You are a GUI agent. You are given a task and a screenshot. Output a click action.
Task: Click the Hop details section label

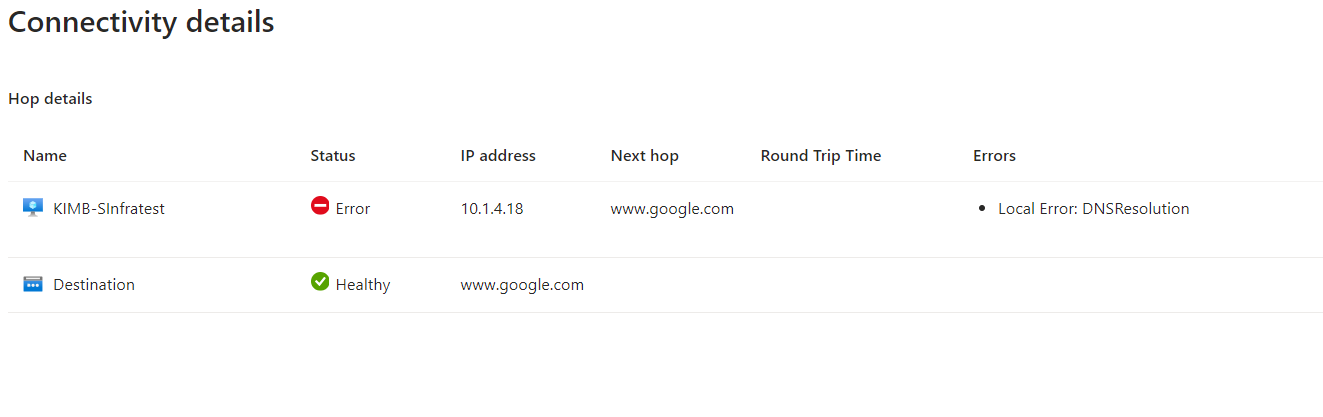pos(50,99)
